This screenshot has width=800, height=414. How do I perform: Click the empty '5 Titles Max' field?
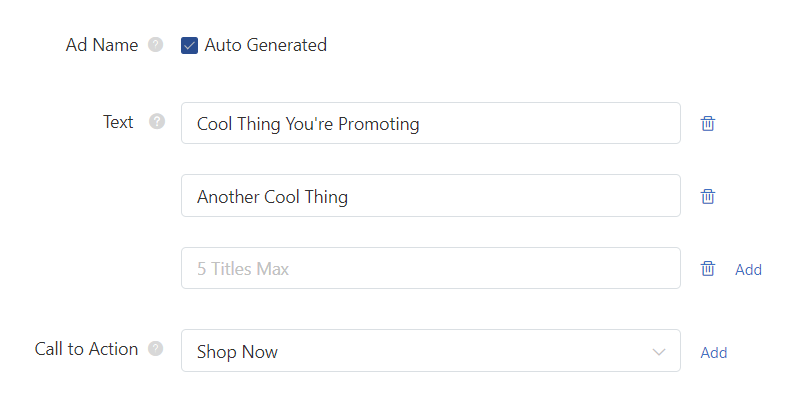[431, 269]
